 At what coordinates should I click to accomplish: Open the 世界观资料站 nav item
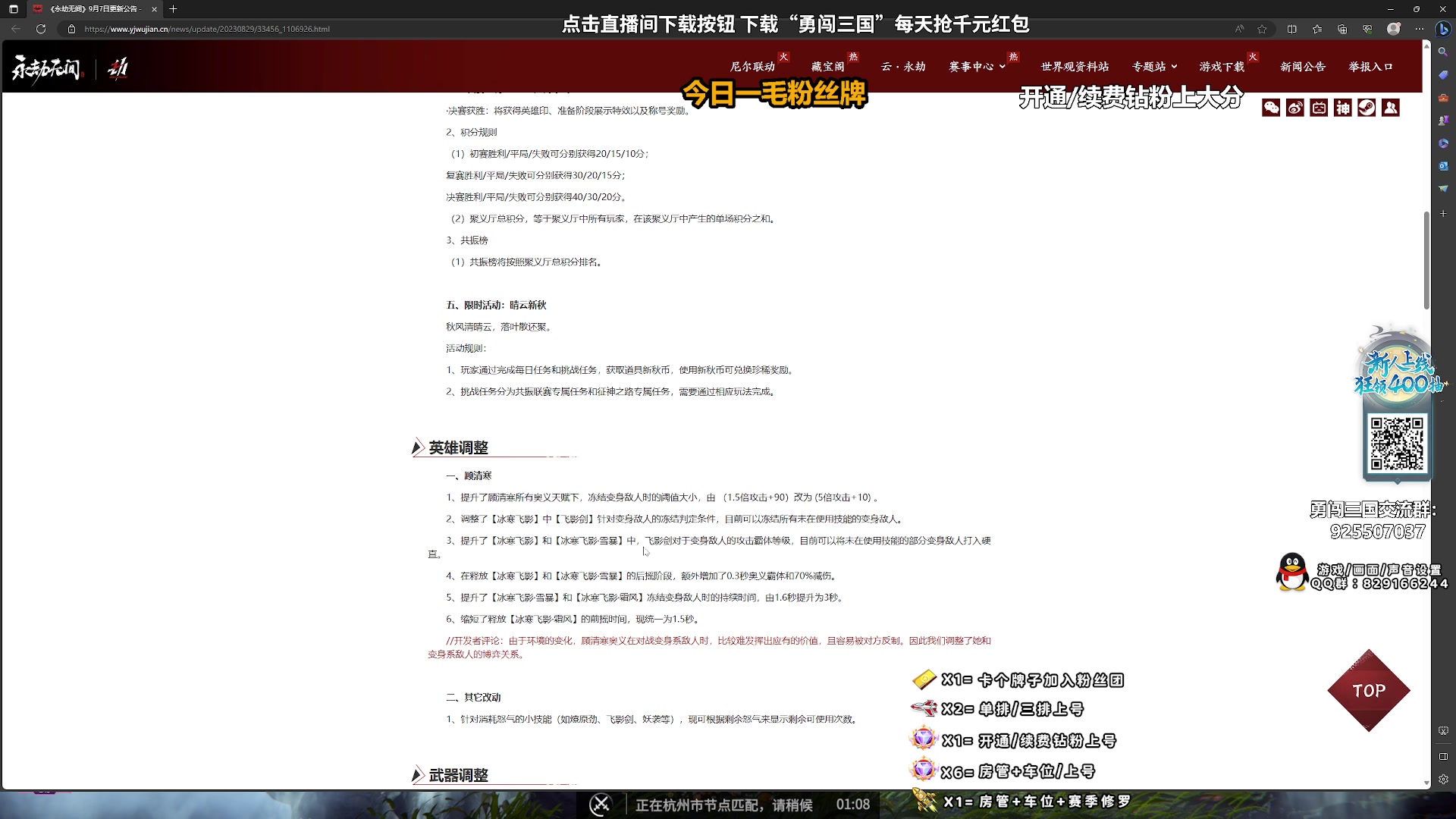[1075, 67]
